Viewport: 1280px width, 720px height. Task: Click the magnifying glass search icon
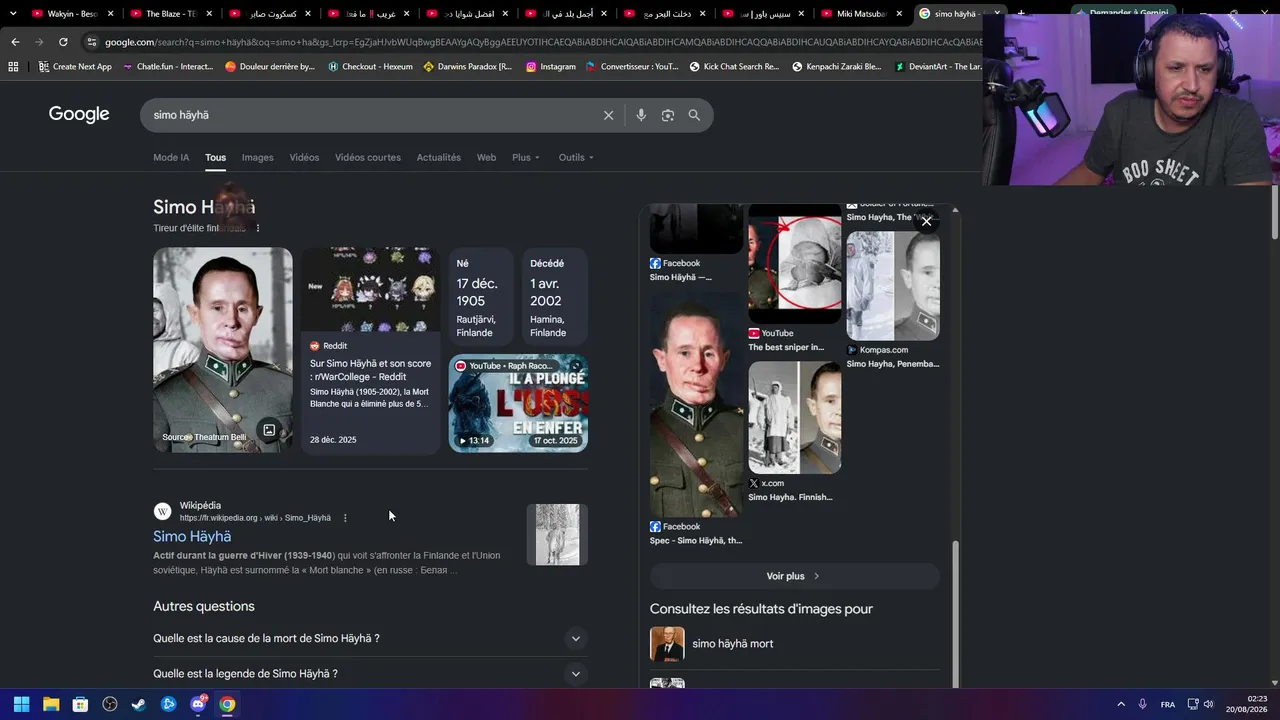point(694,115)
